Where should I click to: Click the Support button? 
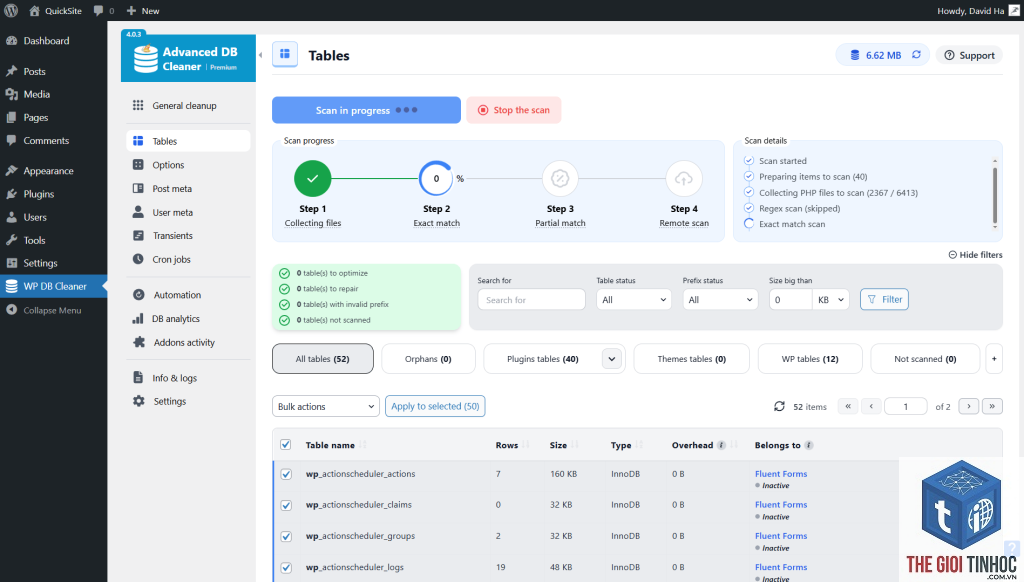tap(969, 56)
